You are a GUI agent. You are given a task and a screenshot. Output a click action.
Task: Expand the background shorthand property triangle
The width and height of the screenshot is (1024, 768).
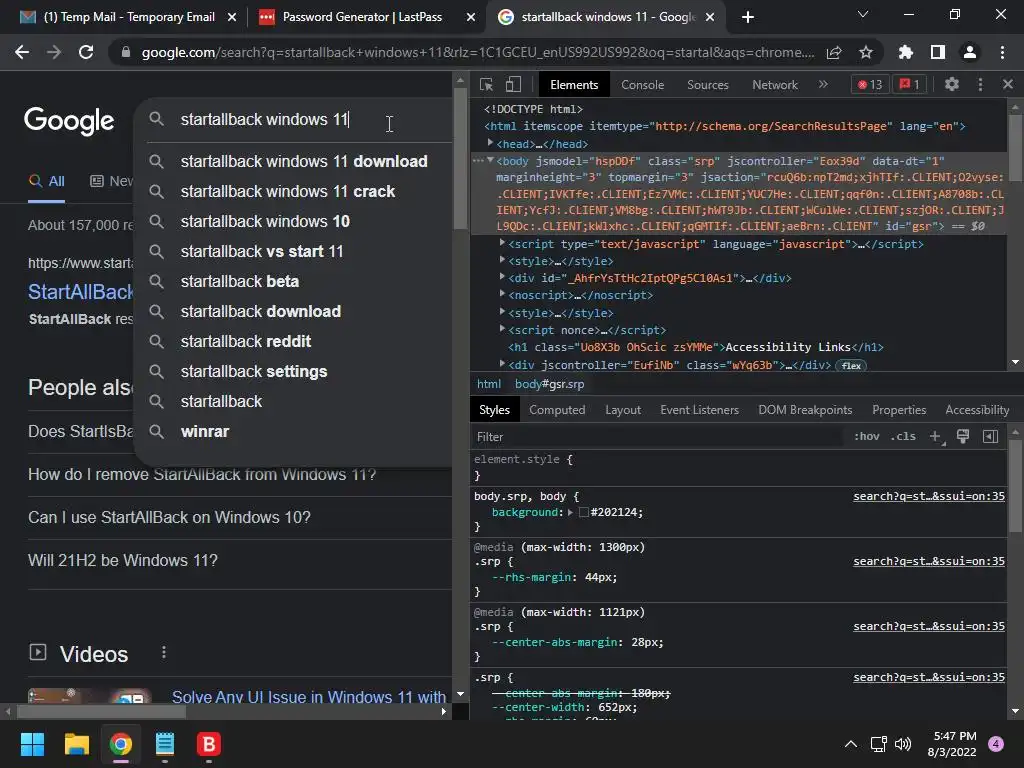coord(570,513)
